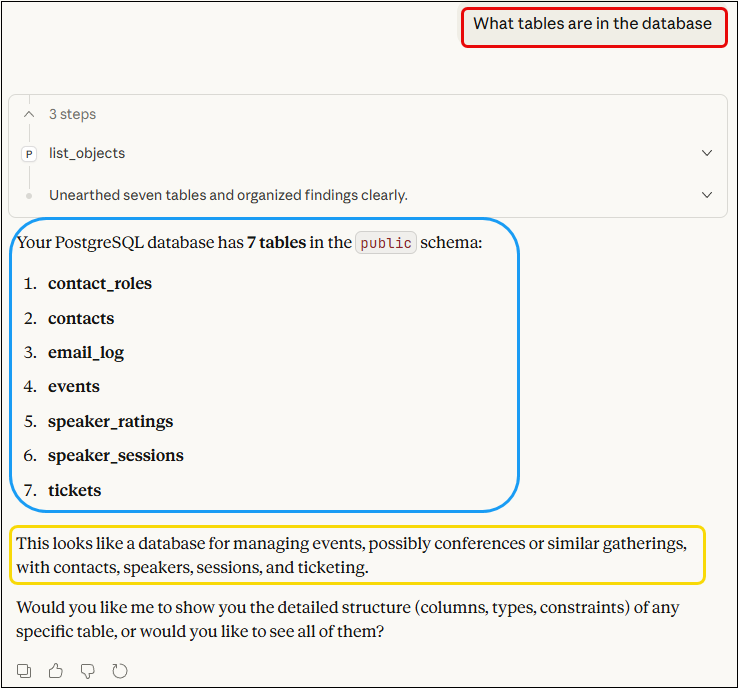
Task: Expand the list_objects step details
Action: point(707,154)
